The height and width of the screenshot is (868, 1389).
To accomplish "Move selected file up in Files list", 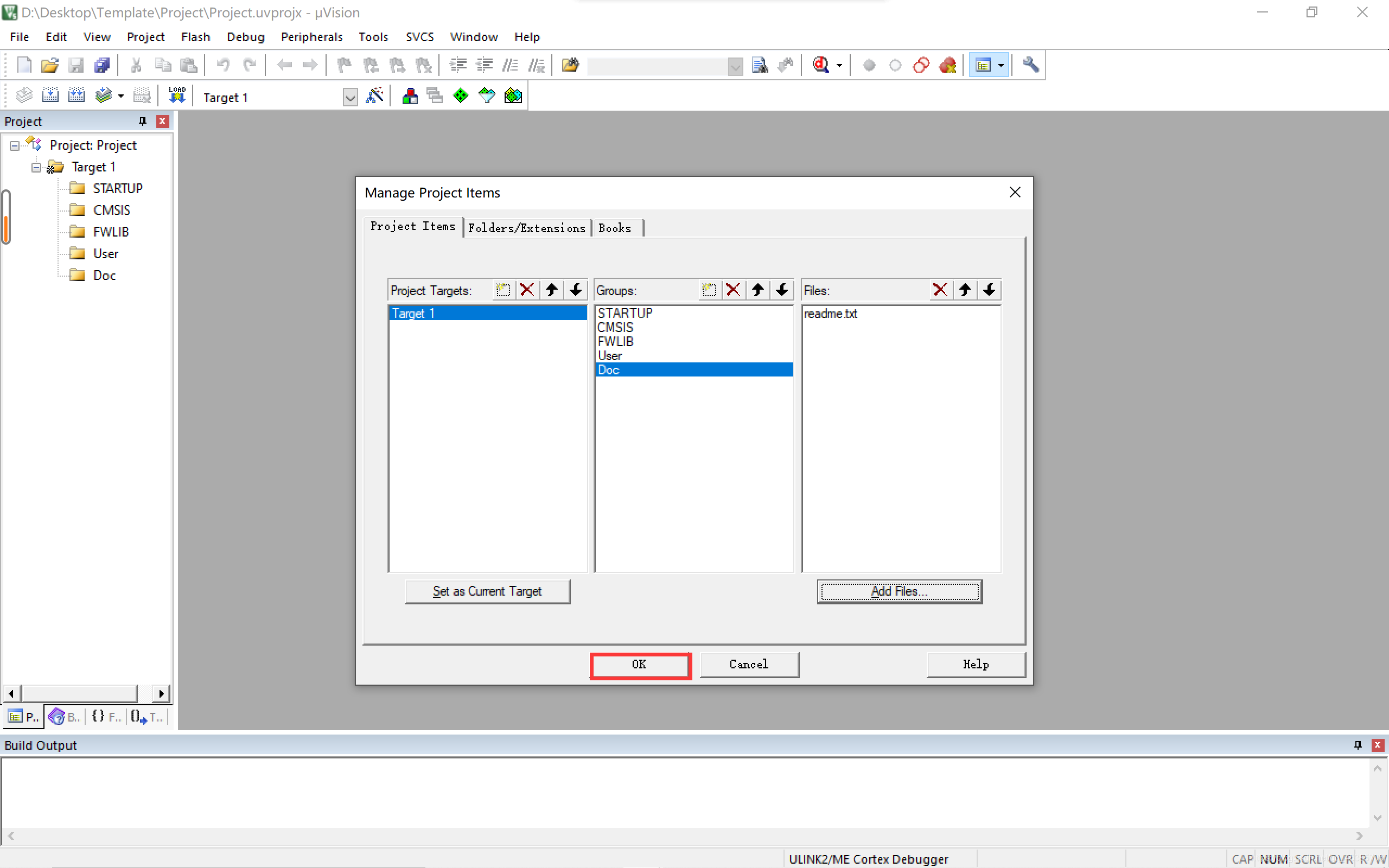I will (965, 290).
